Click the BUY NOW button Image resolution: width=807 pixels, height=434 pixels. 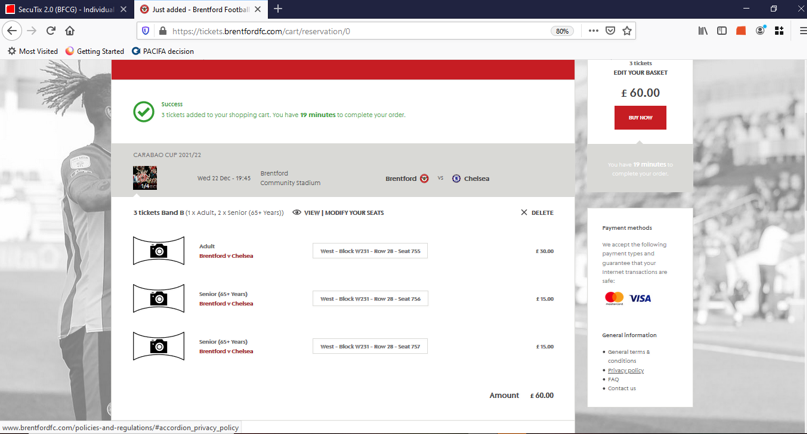(640, 117)
